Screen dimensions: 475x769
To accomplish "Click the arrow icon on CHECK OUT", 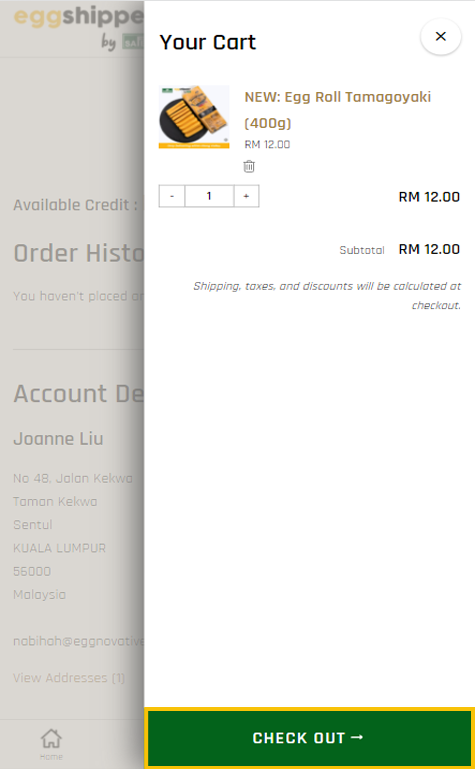I will 358,737.
